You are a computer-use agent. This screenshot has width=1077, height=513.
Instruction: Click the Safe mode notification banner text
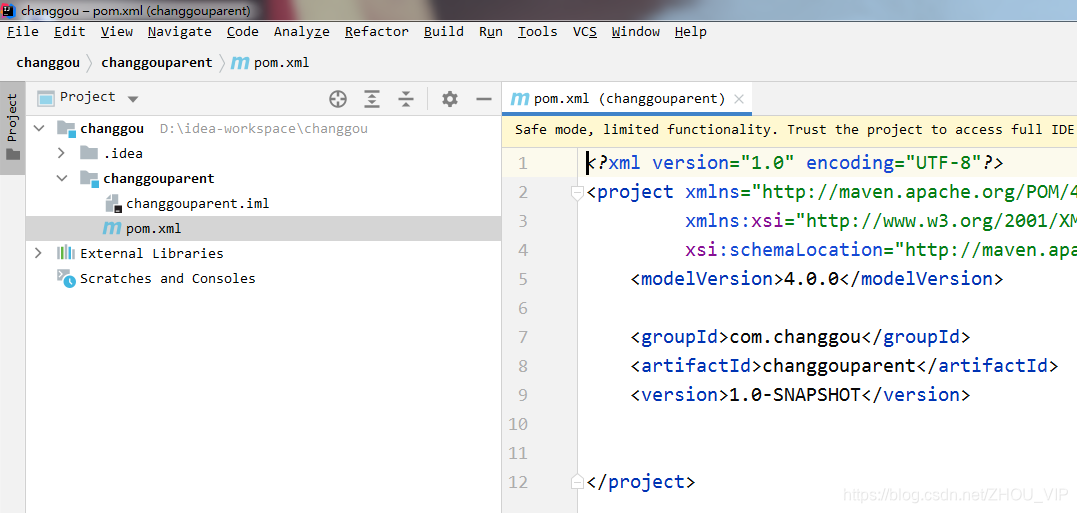(793, 130)
